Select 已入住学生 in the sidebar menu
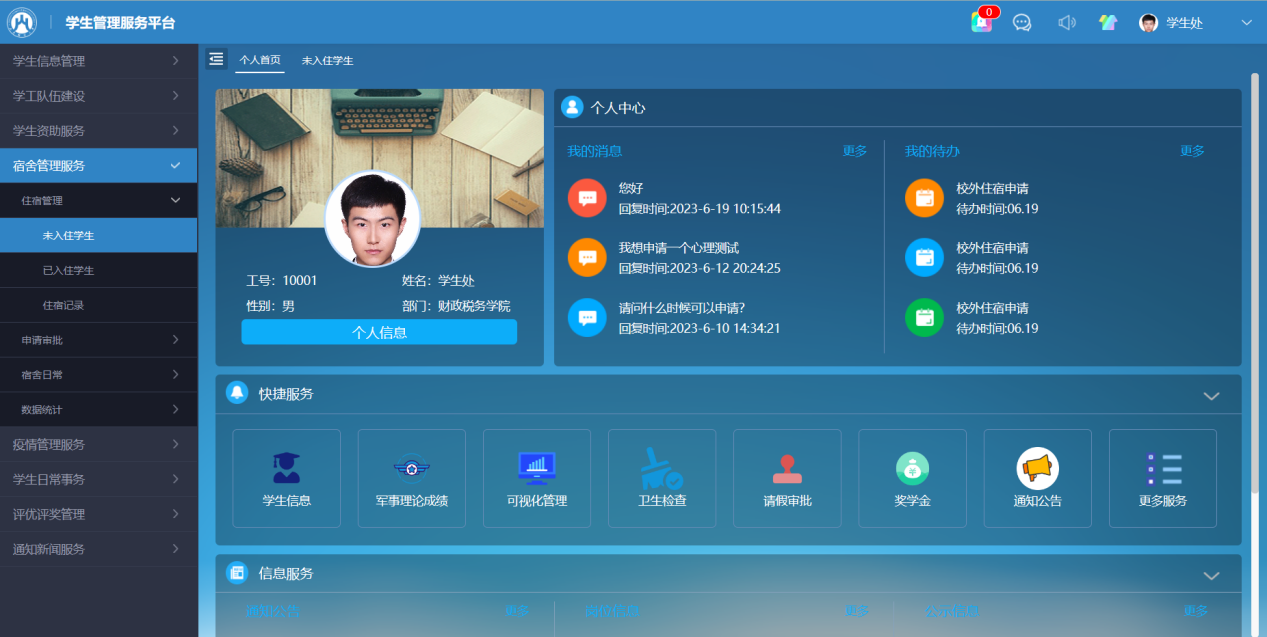This screenshot has height=637, width=1267. coord(68,270)
